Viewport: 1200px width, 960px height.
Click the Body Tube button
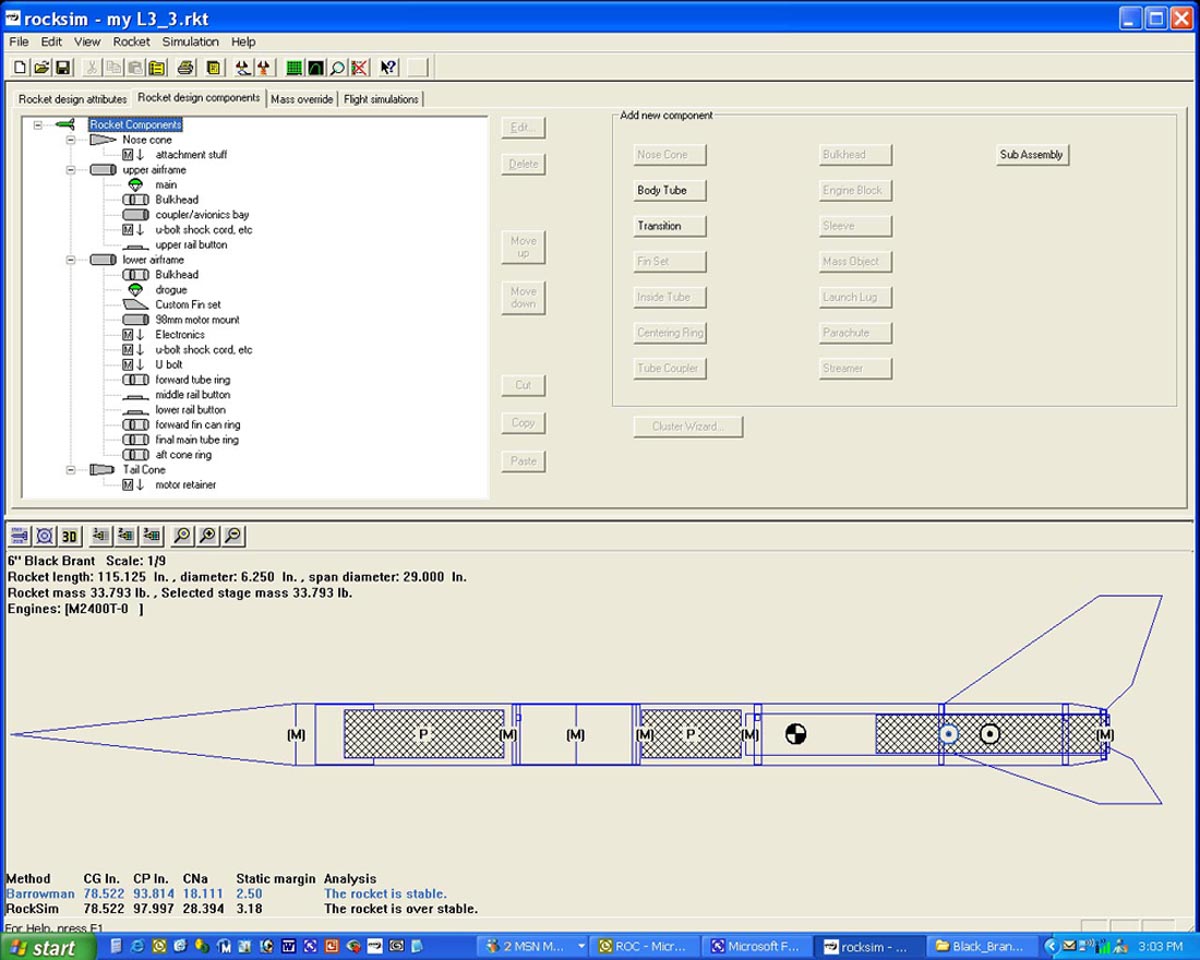click(x=662, y=190)
